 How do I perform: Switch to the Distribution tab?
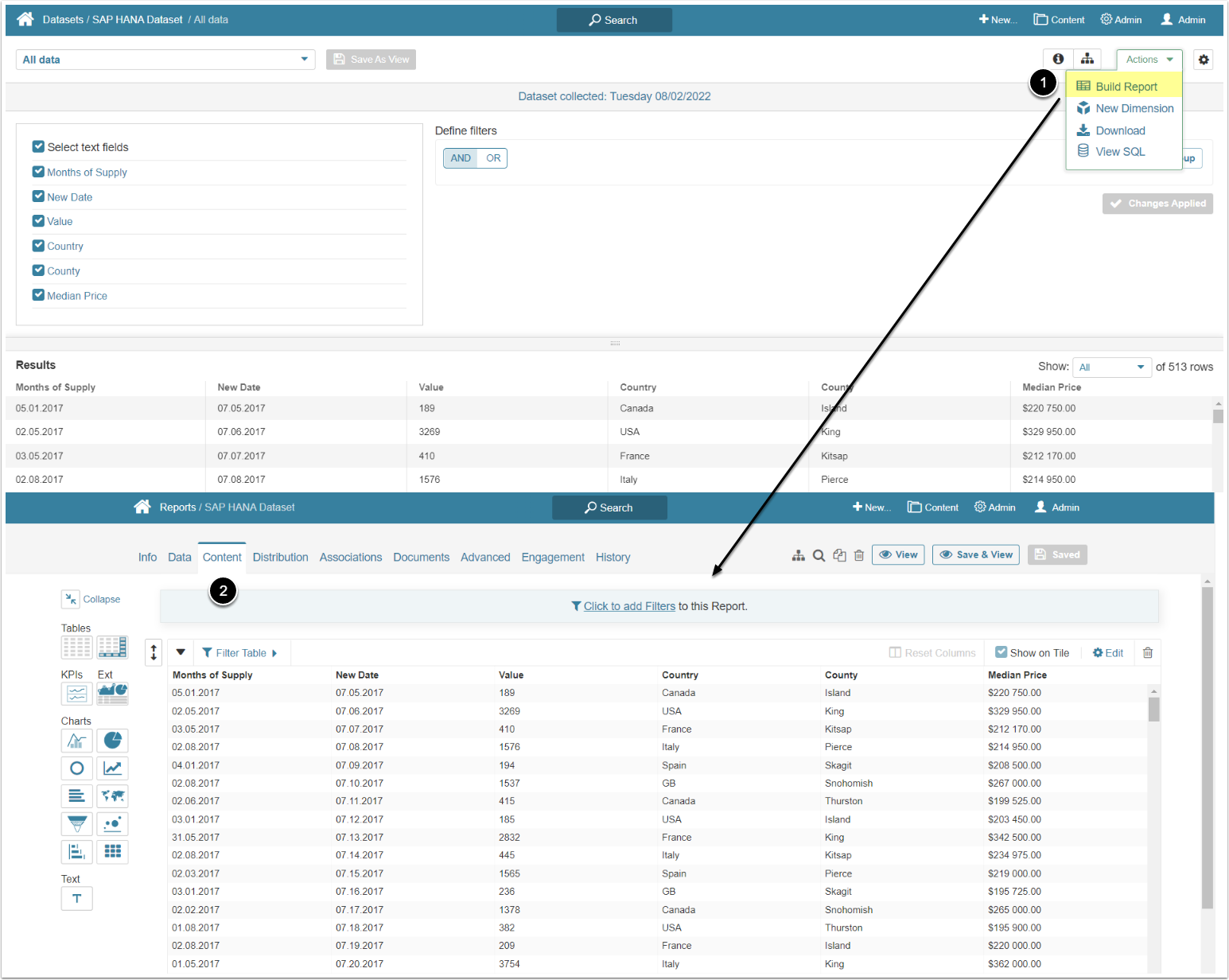(x=280, y=558)
